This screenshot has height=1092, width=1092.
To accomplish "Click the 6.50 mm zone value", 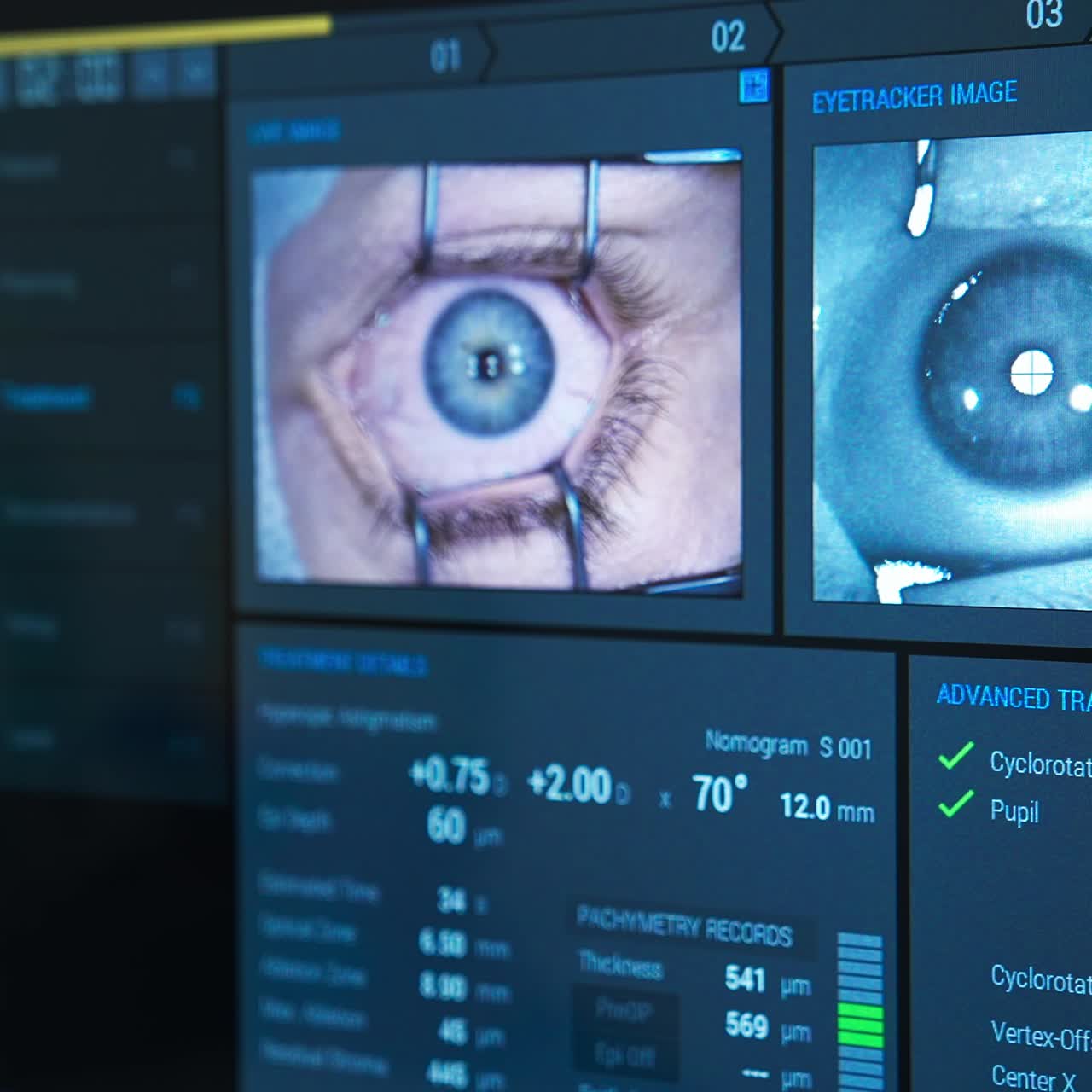I will (x=463, y=944).
